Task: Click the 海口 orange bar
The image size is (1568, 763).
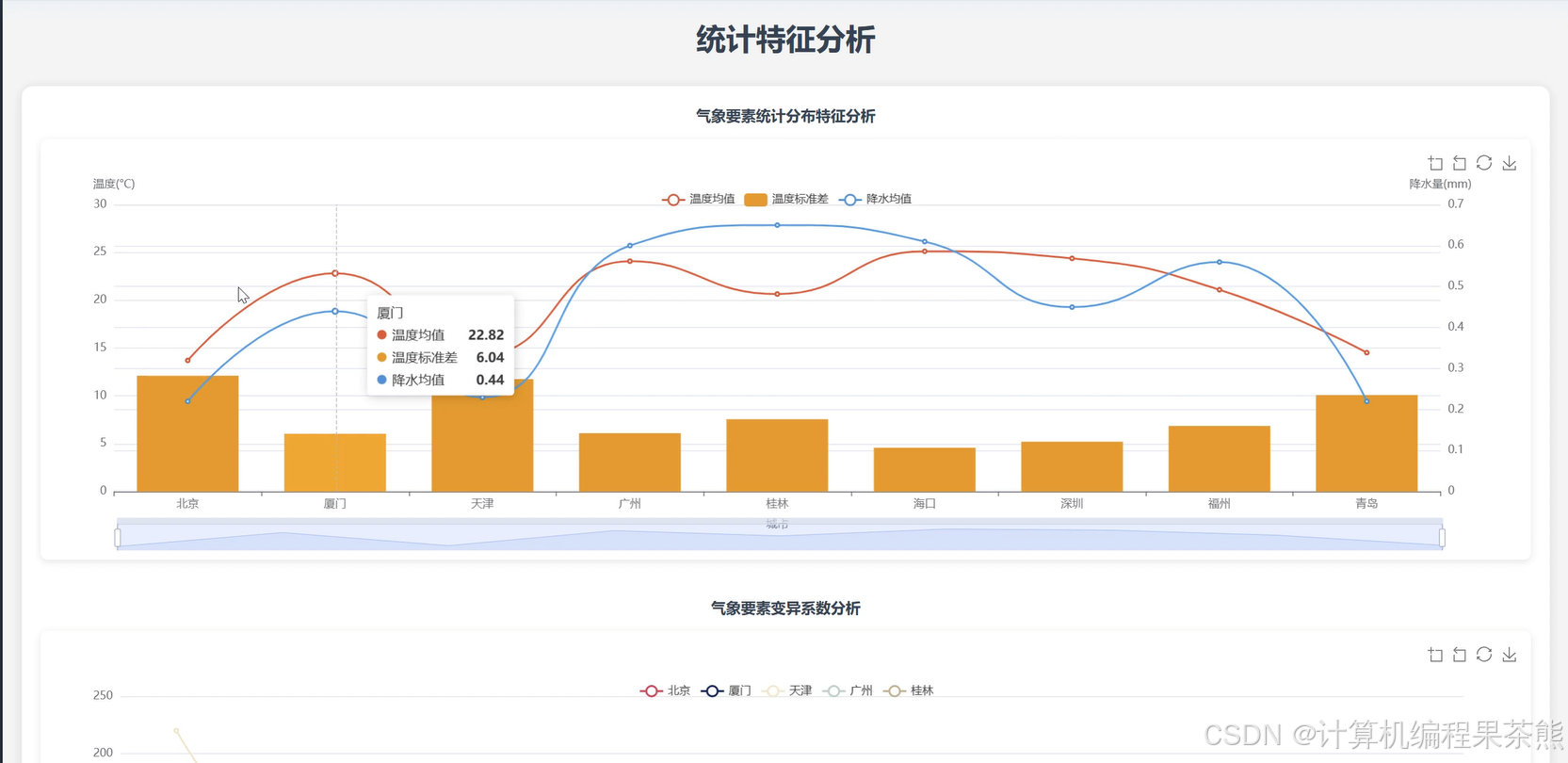Action: 925,469
